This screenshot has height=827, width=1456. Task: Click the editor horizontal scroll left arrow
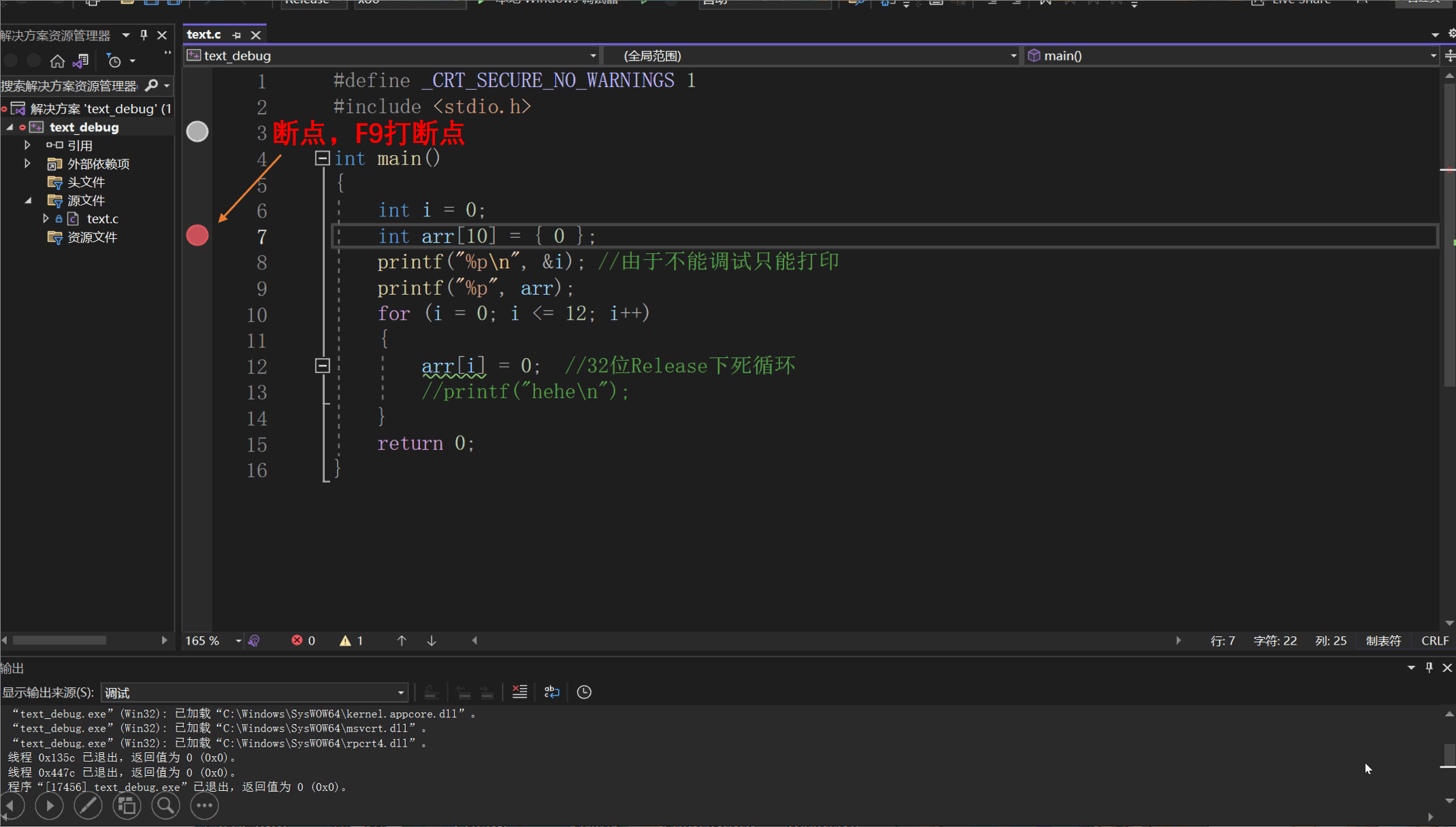(474, 640)
